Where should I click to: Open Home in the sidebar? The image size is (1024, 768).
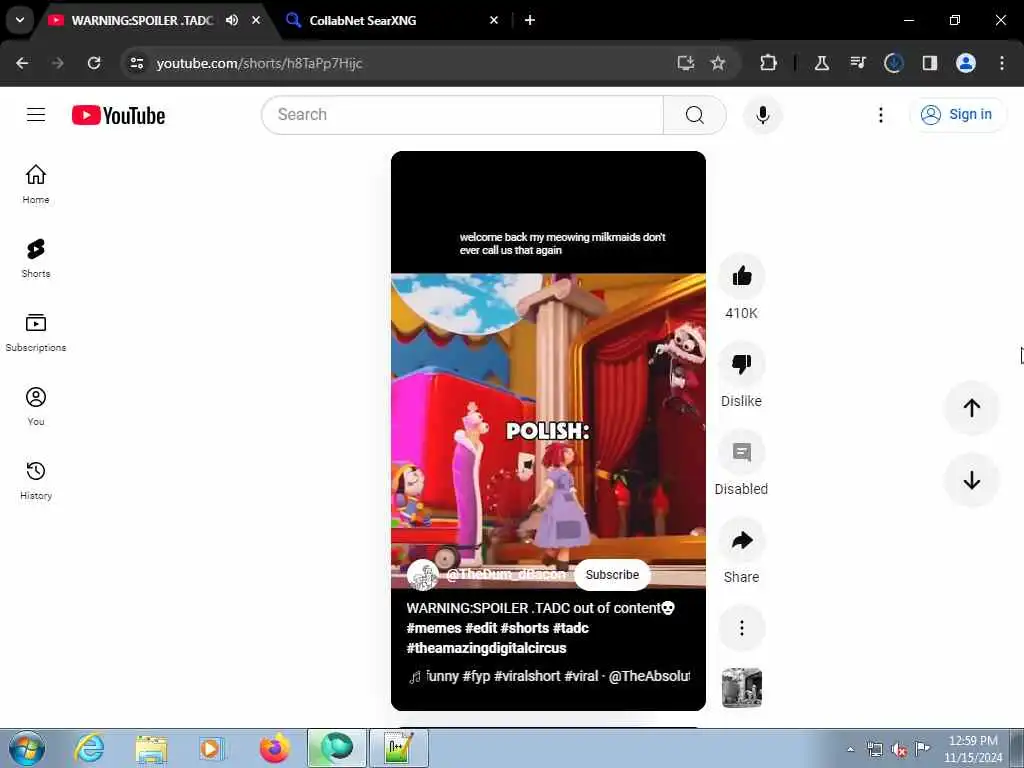[x=36, y=184]
